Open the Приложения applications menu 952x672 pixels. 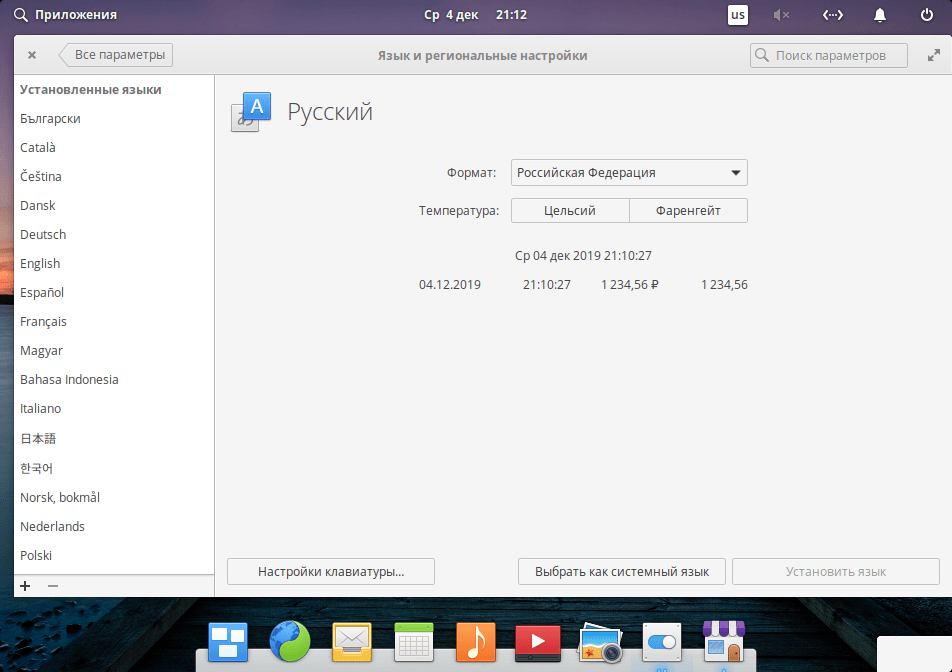65,15
